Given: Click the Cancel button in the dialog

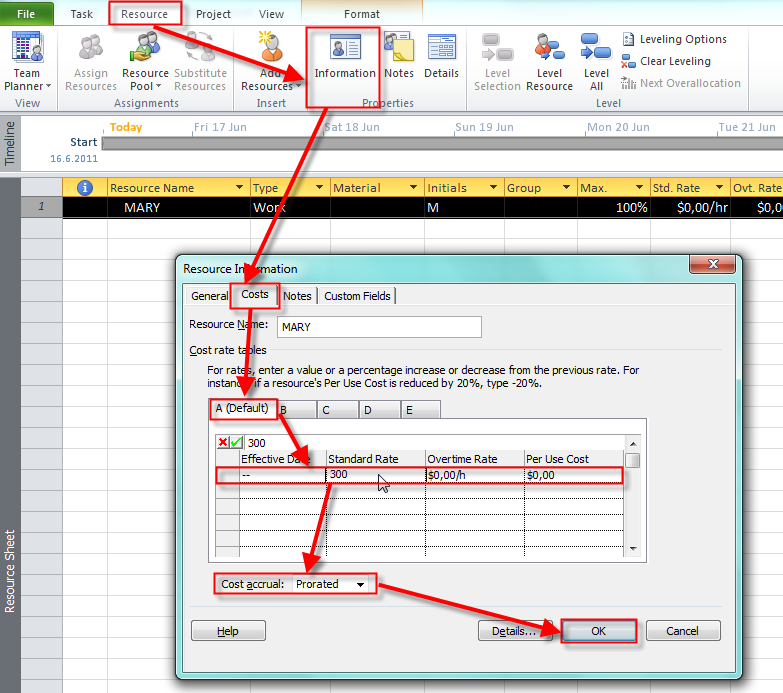Looking at the screenshot, I should point(682,631).
